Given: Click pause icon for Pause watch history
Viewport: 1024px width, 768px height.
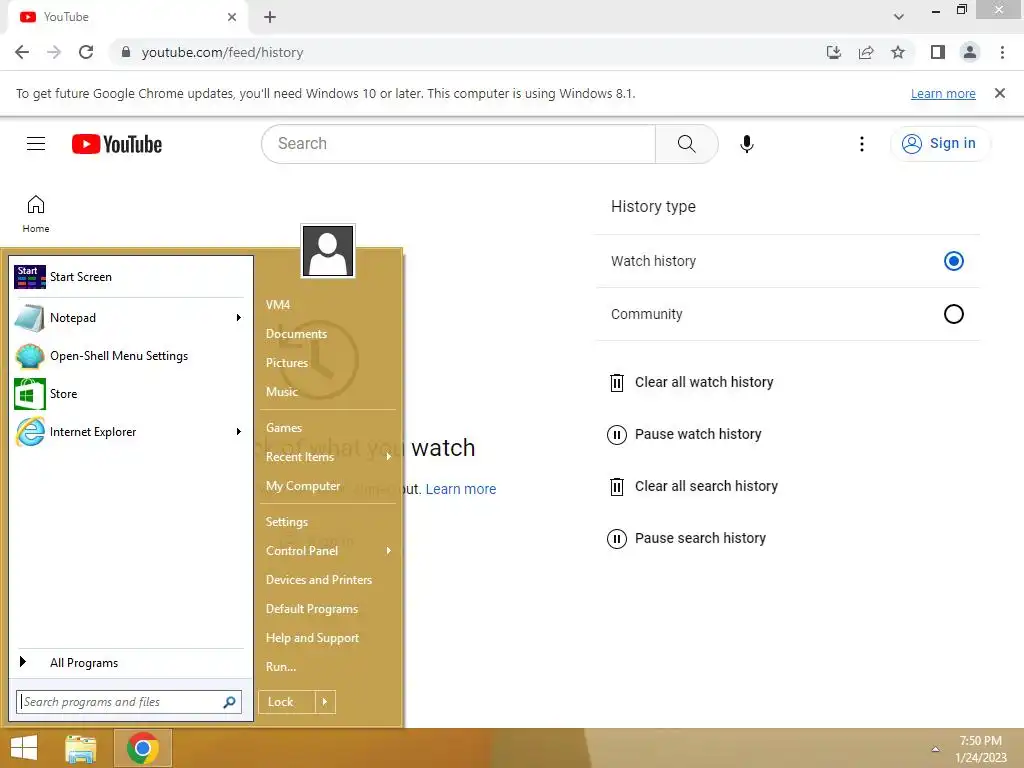Looking at the screenshot, I should pyautogui.click(x=616, y=434).
